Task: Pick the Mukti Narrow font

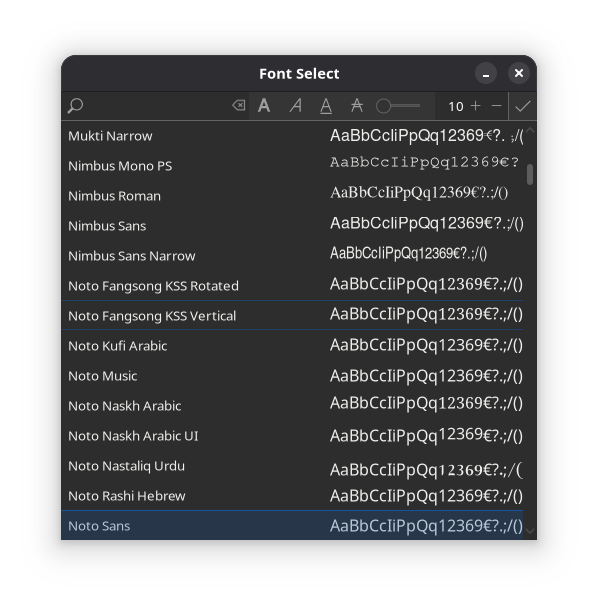Action: pos(292,136)
